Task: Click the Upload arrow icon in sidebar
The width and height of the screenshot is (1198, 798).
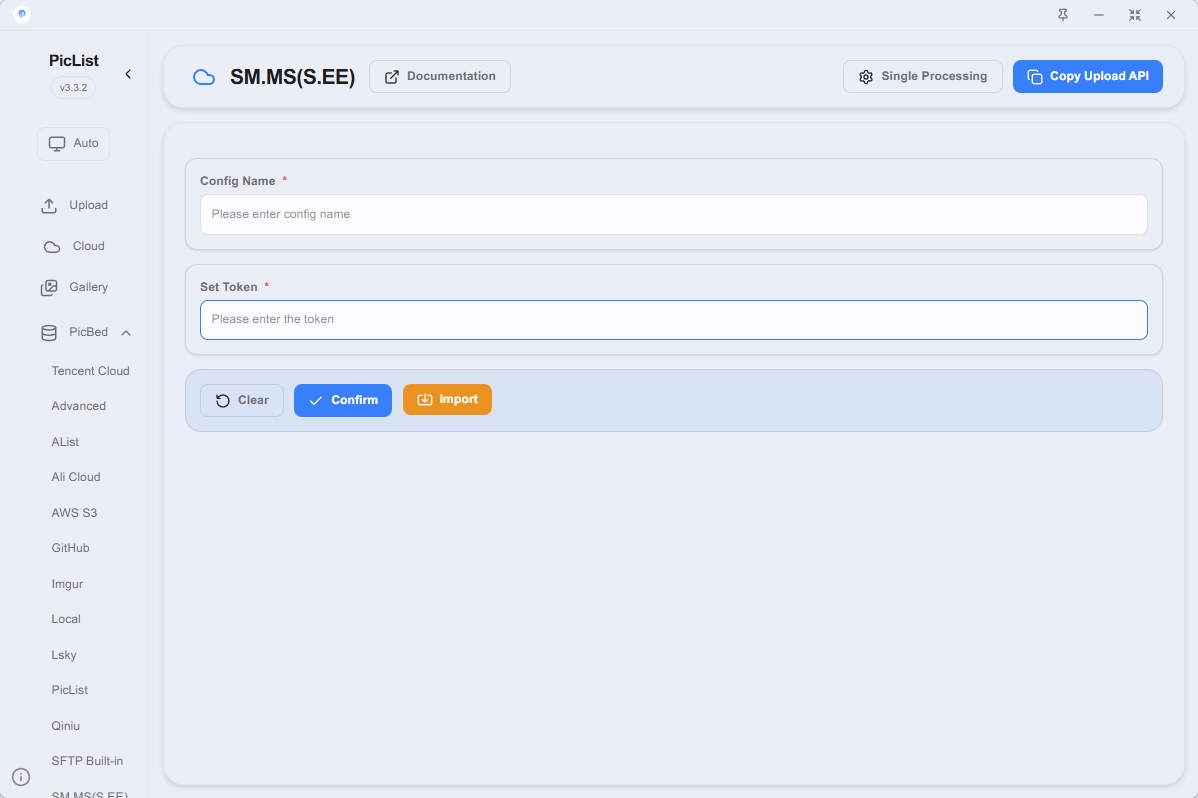Action: tap(49, 206)
